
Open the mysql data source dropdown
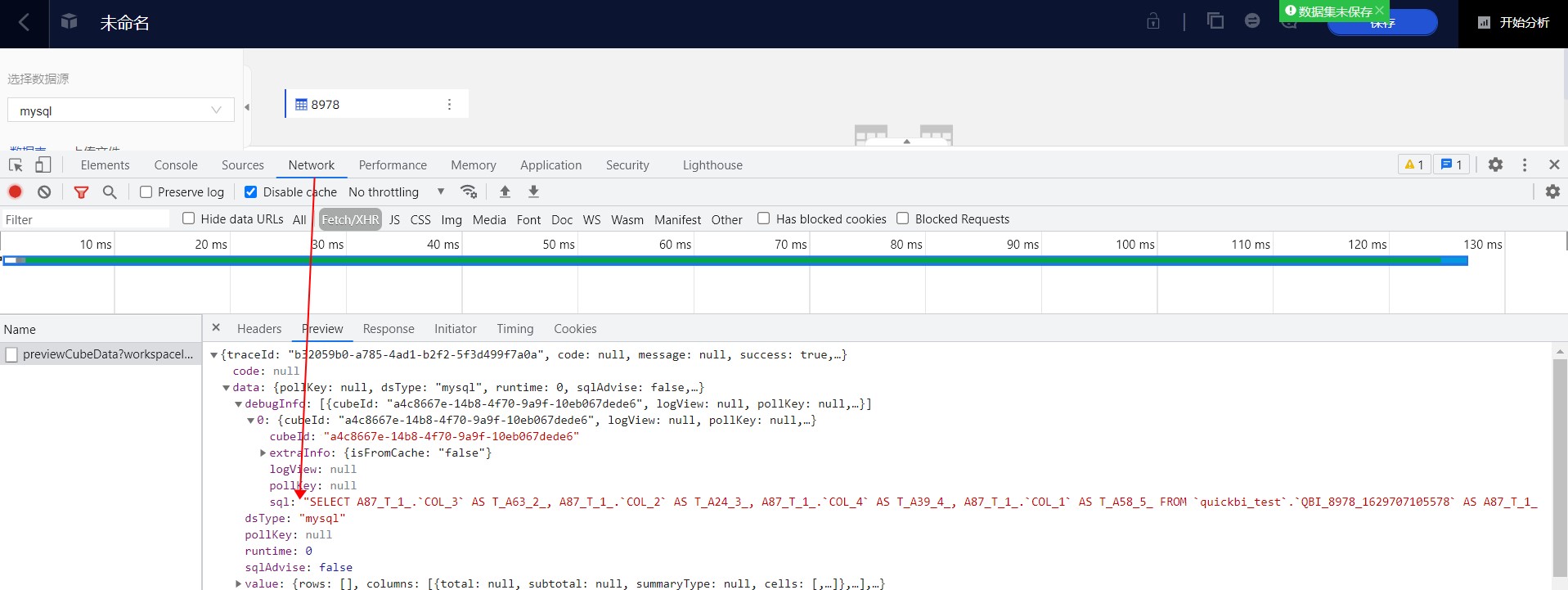120,110
